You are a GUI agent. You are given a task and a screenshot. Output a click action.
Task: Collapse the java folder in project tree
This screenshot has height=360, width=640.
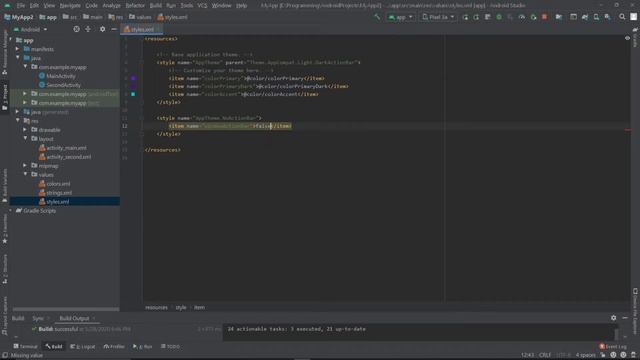(18, 58)
